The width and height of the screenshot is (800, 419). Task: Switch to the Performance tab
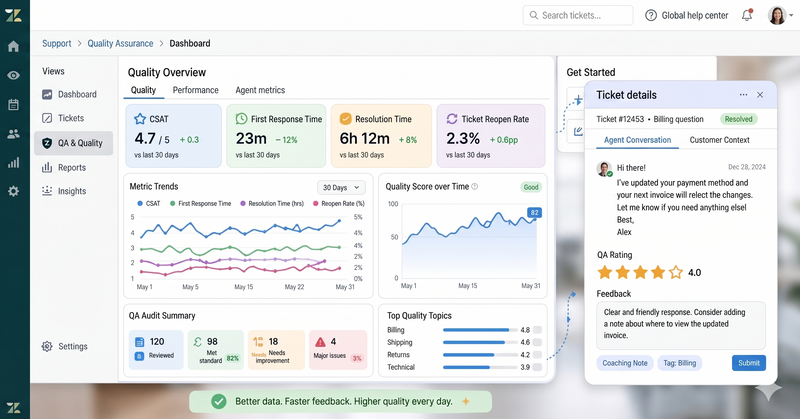(x=195, y=90)
